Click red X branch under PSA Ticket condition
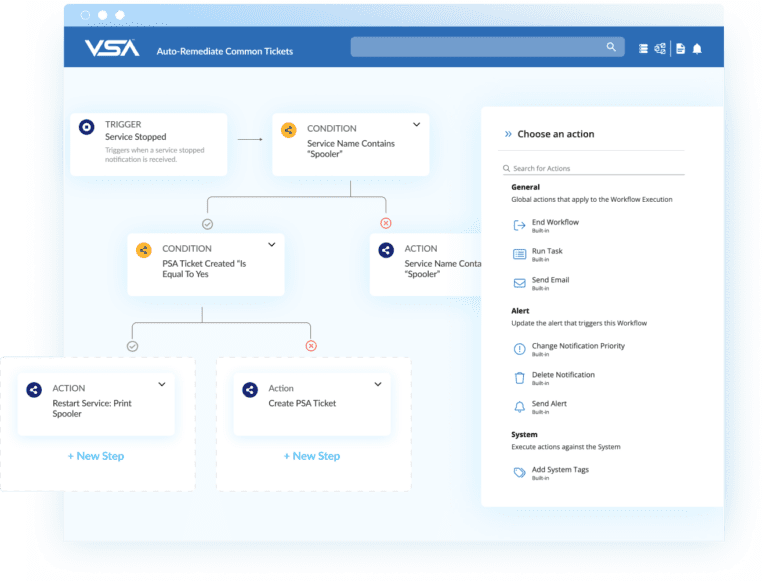This screenshot has width=768, height=581. tap(311, 346)
